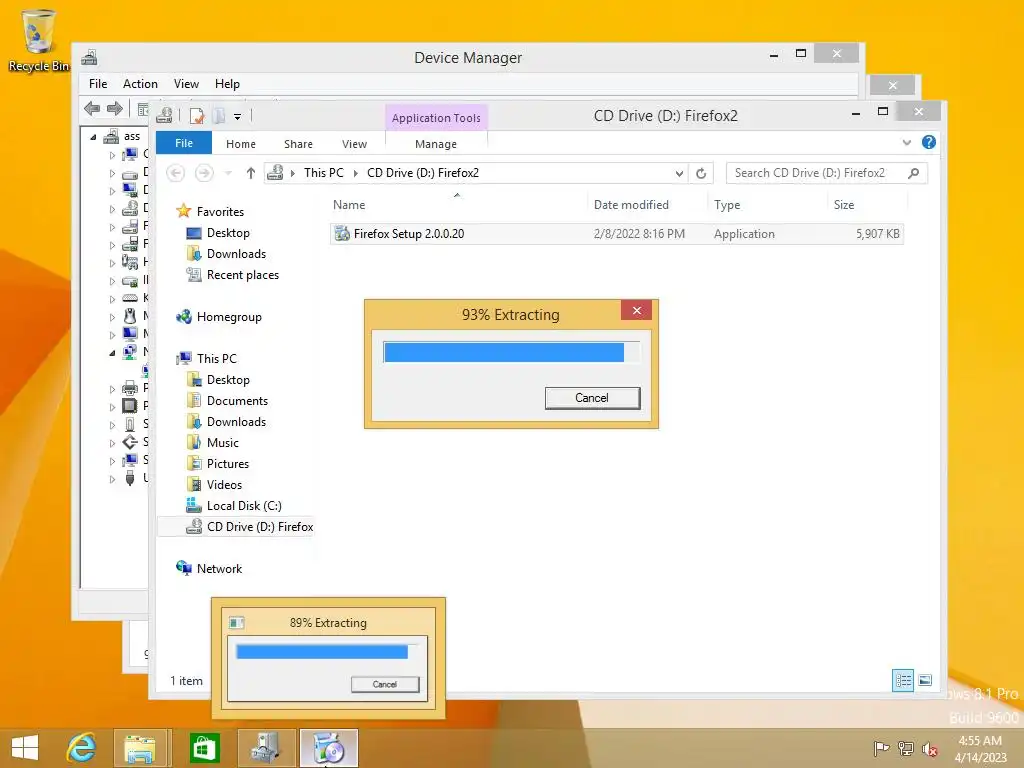1024x768 pixels.
Task: Switch to the Home ribbon tab
Action: 241,144
